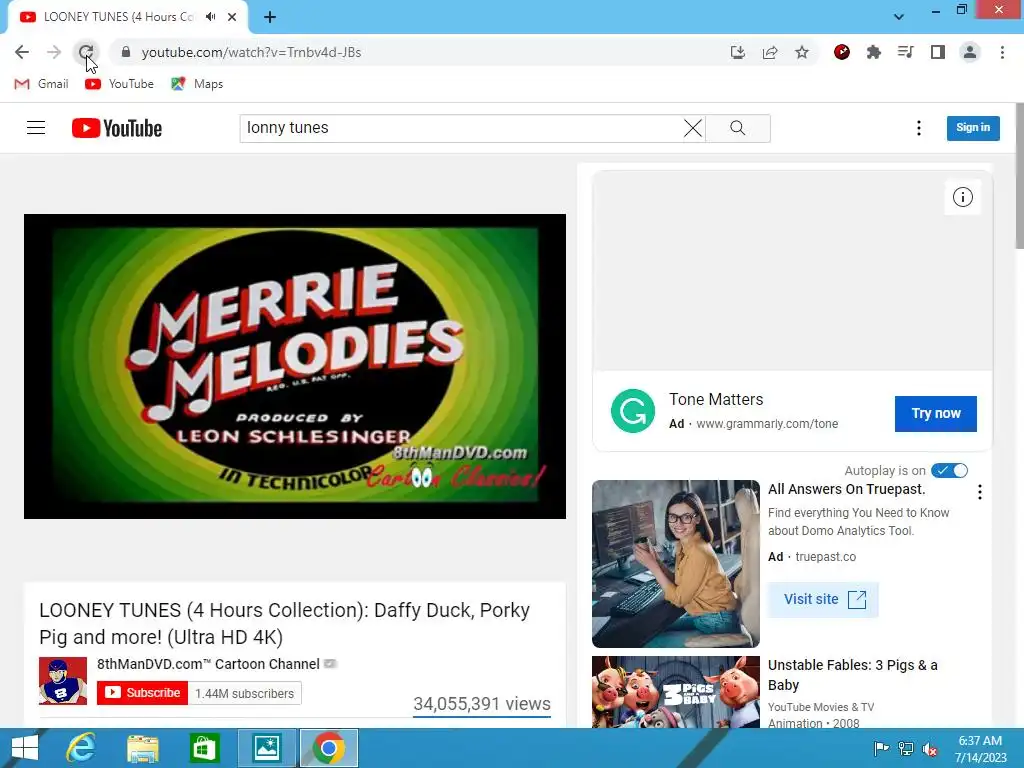The width and height of the screenshot is (1024, 768).
Task: Open the 8thManDVD.com channel avatar
Action: click(x=63, y=681)
